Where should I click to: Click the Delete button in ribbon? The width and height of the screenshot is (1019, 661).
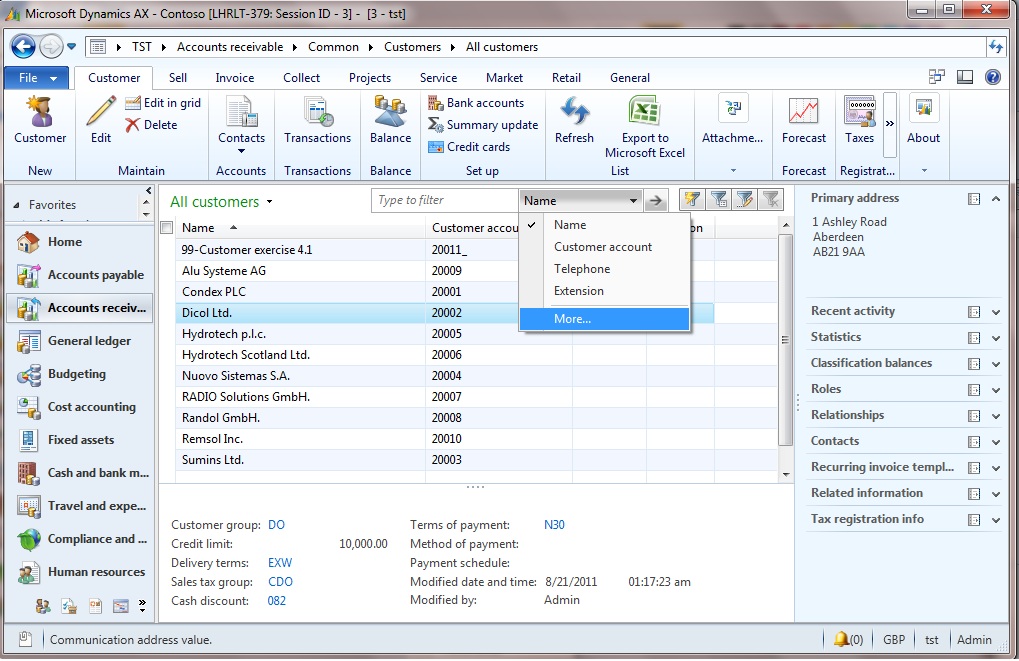[x=151, y=125]
